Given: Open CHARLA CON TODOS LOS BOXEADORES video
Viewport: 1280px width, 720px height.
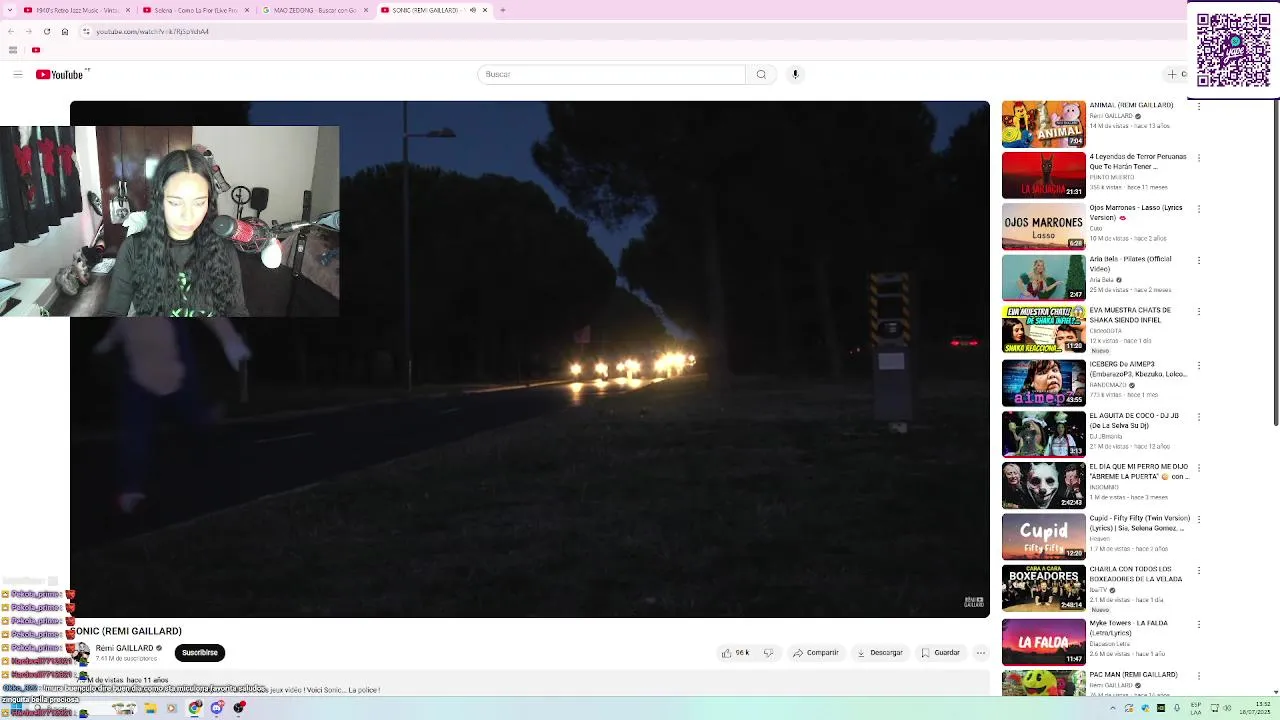Looking at the screenshot, I should [x=1043, y=588].
